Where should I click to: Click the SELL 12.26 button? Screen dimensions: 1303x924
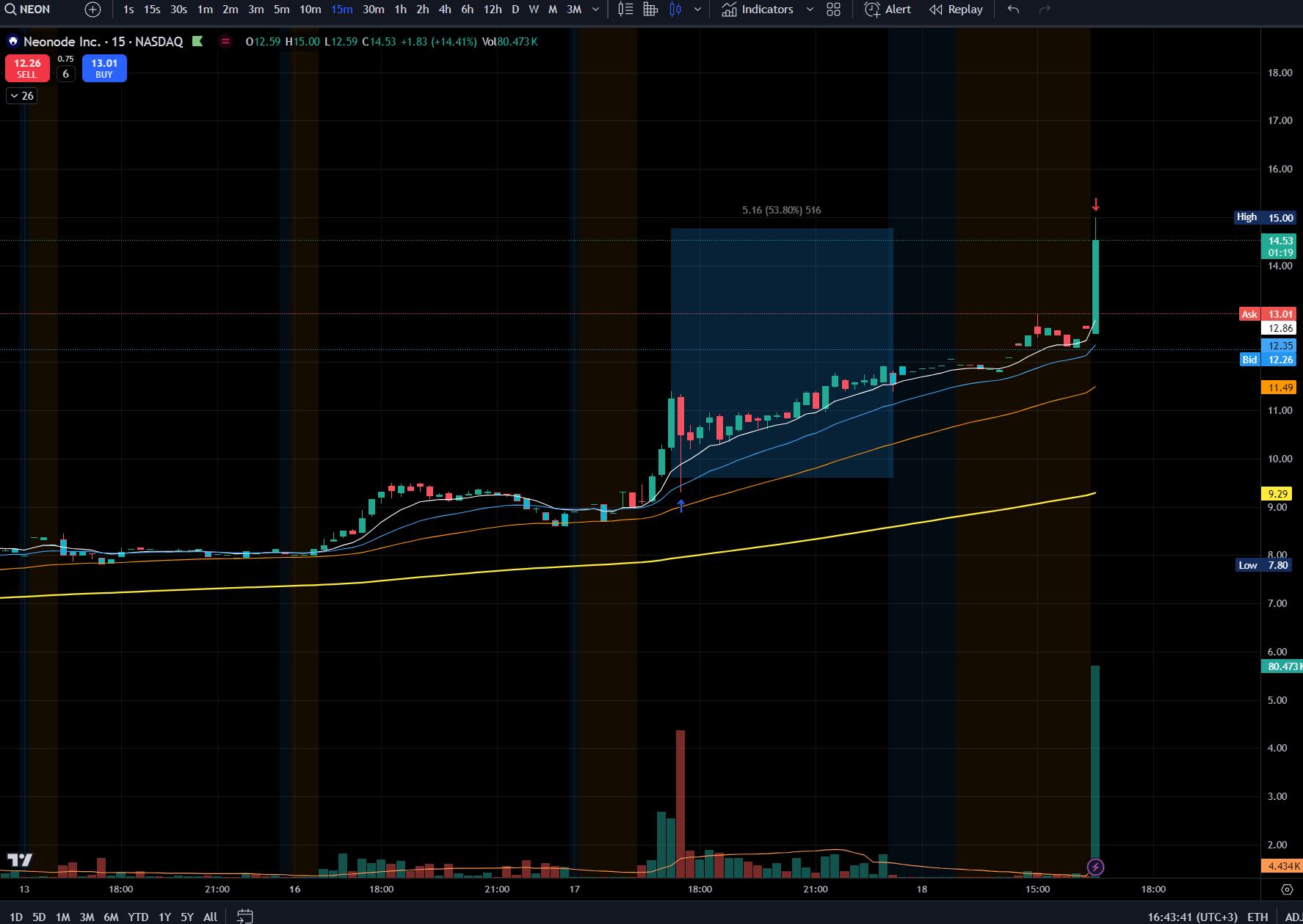click(27, 68)
